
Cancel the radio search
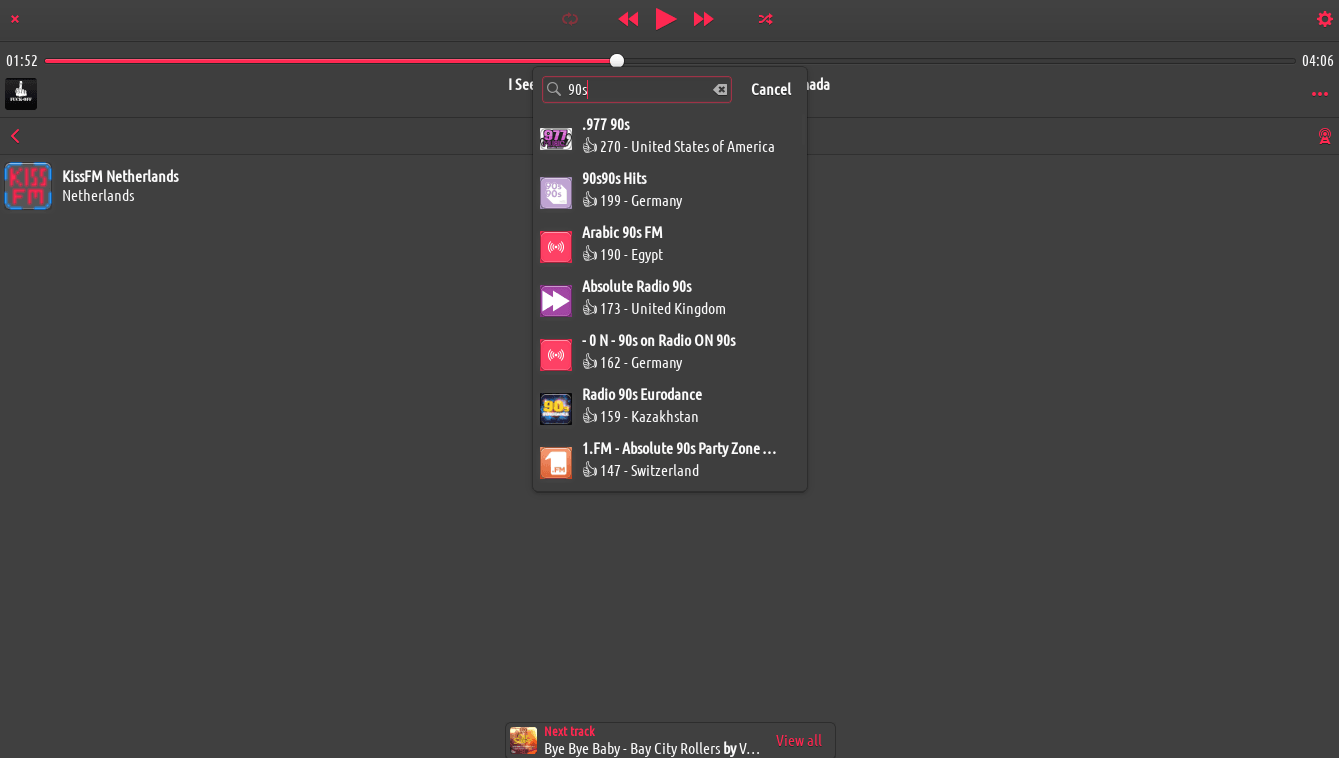pyautogui.click(x=770, y=90)
